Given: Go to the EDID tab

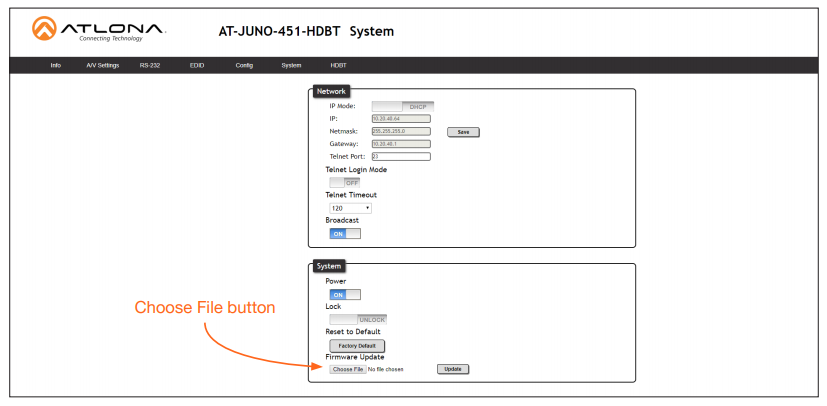Looking at the screenshot, I should 197,65.
